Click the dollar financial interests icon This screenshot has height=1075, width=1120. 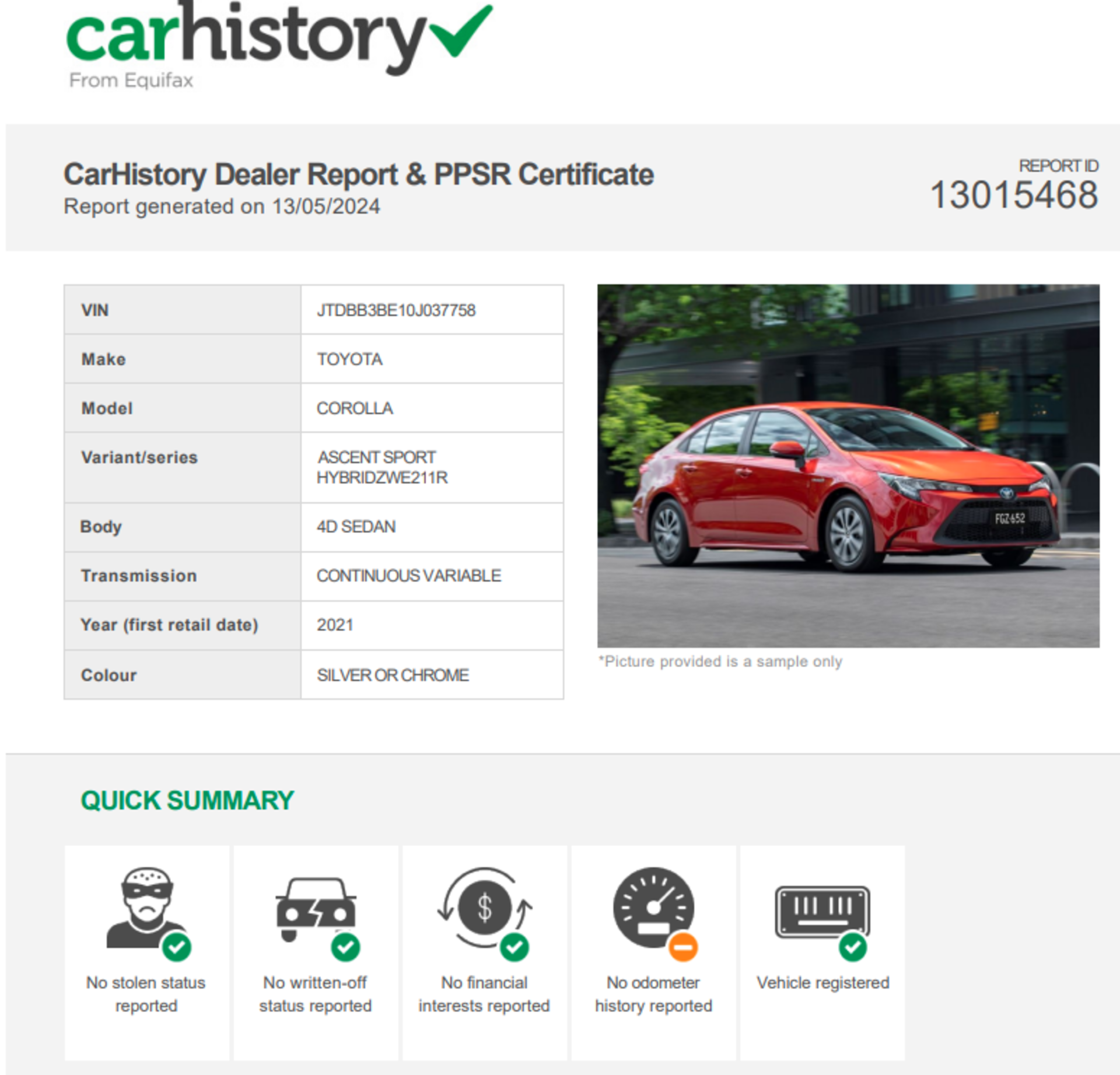pos(484,907)
